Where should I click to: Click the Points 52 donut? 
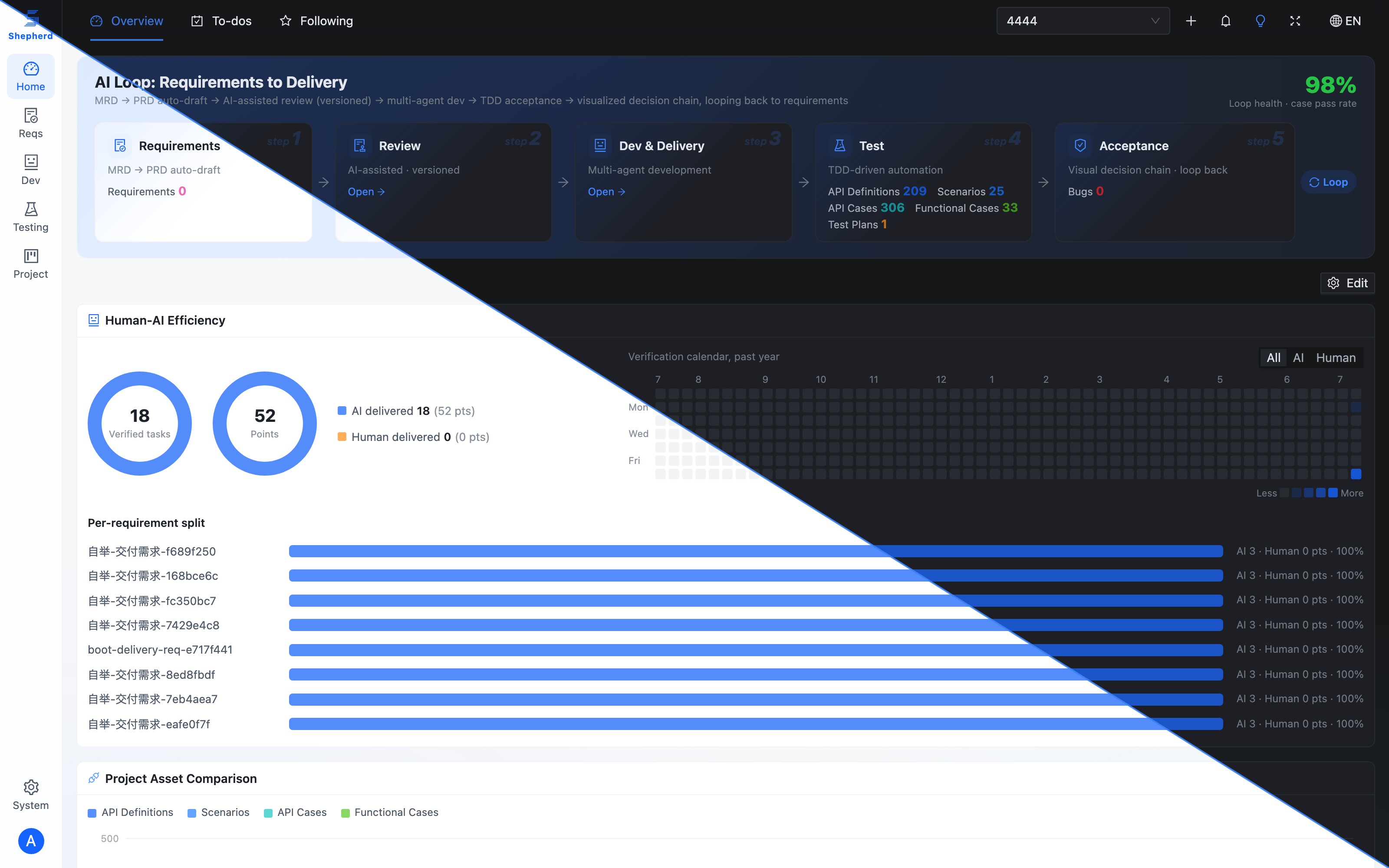tap(265, 423)
